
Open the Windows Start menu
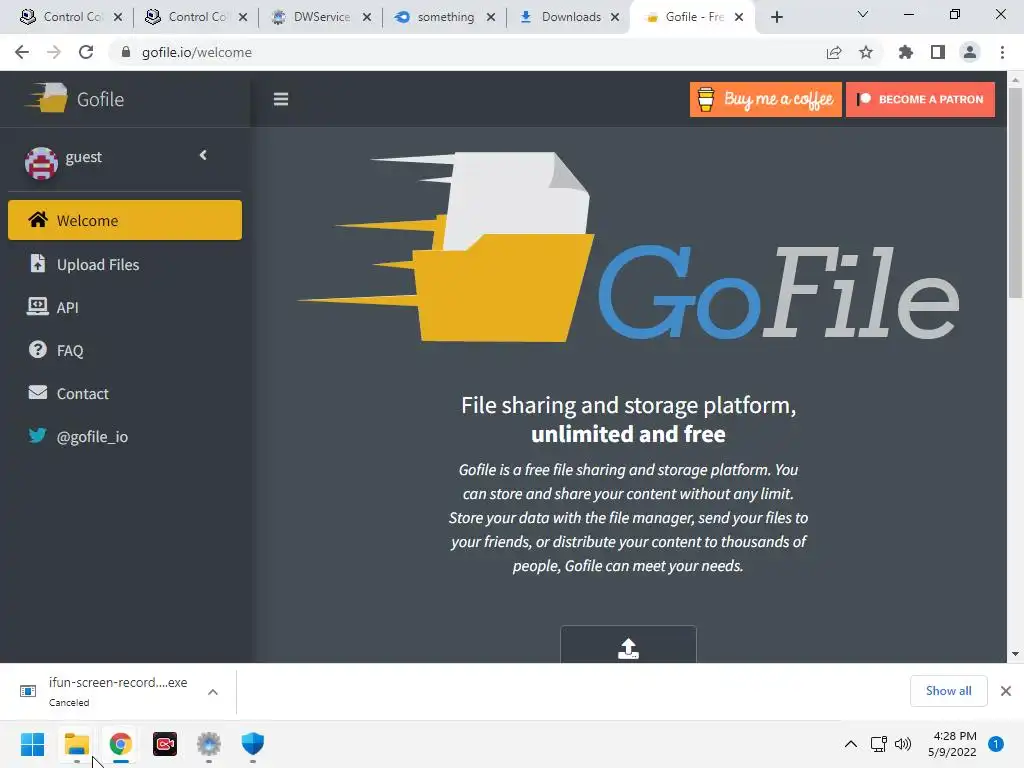[x=32, y=744]
